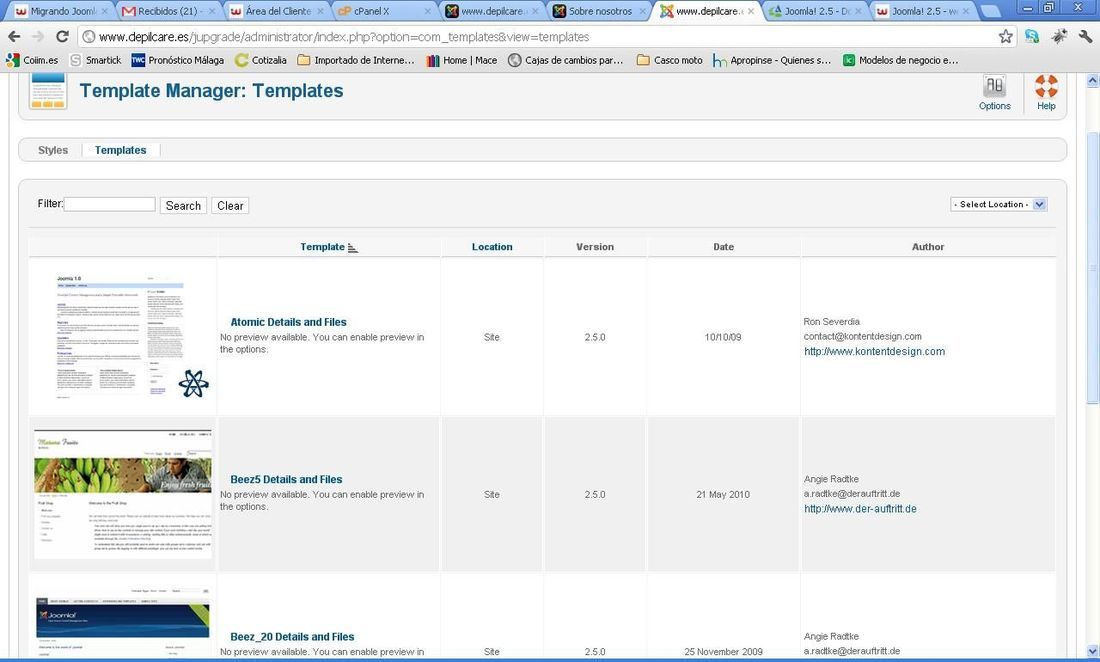Open the Importado de Interne... bookmark folder
The width and height of the screenshot is (1100, 662).
(x=356, y=60)
